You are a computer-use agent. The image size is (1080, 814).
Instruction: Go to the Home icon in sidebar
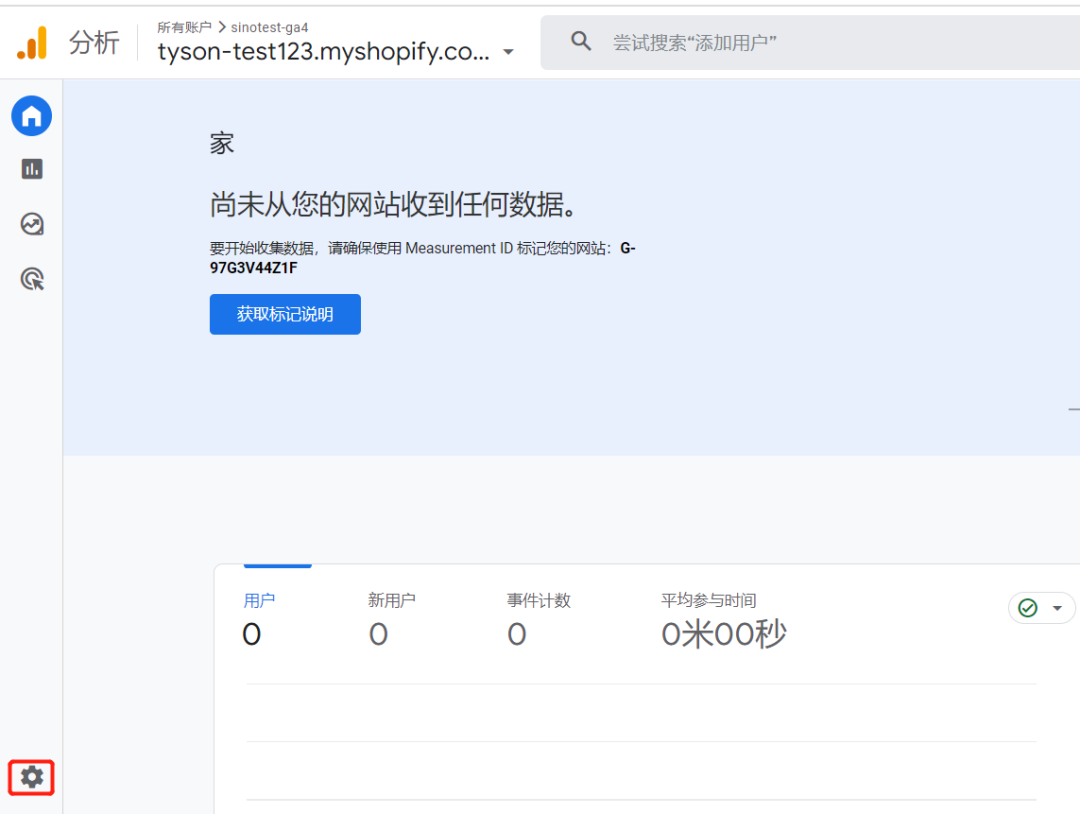tap(32, 116)
